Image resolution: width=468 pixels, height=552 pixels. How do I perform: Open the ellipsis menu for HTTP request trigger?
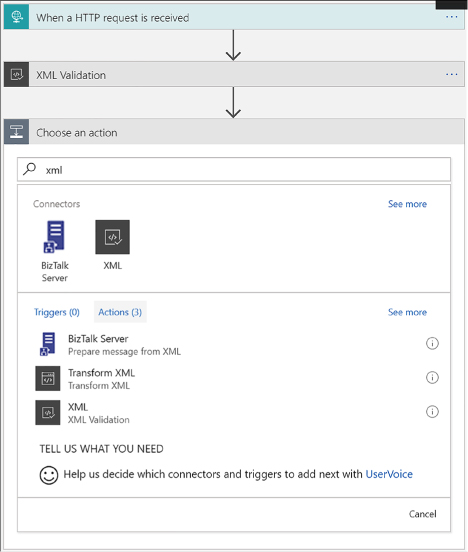click(x=451, y=17)
